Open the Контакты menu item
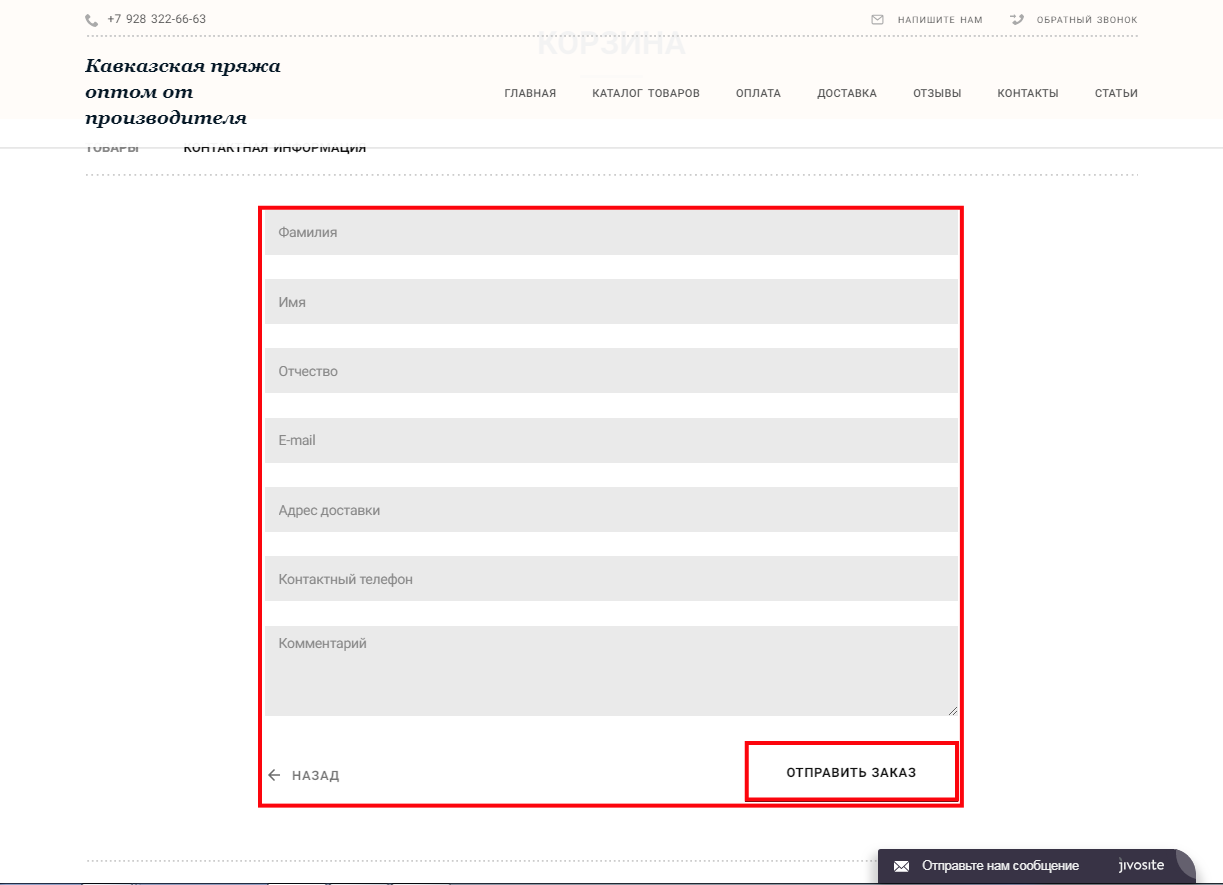 pos(1028,93)
